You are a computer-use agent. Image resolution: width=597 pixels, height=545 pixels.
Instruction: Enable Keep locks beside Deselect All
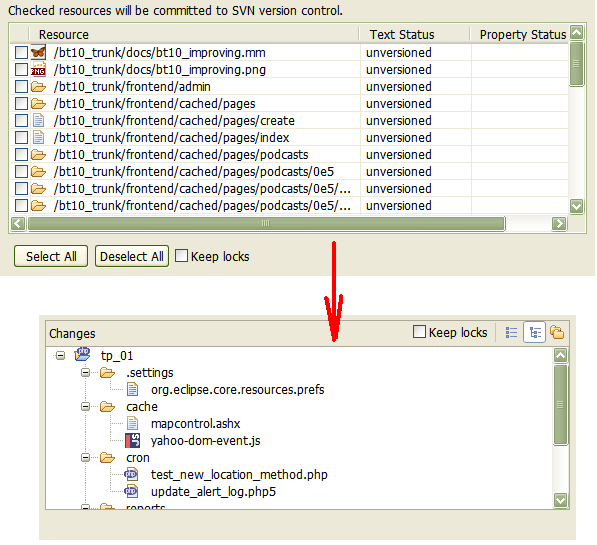[x=181, y=256]
